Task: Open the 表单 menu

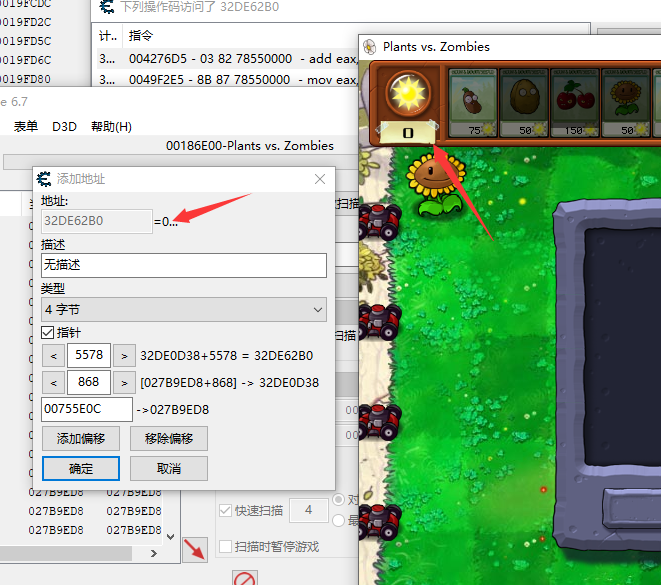Action: click(26, 126)
